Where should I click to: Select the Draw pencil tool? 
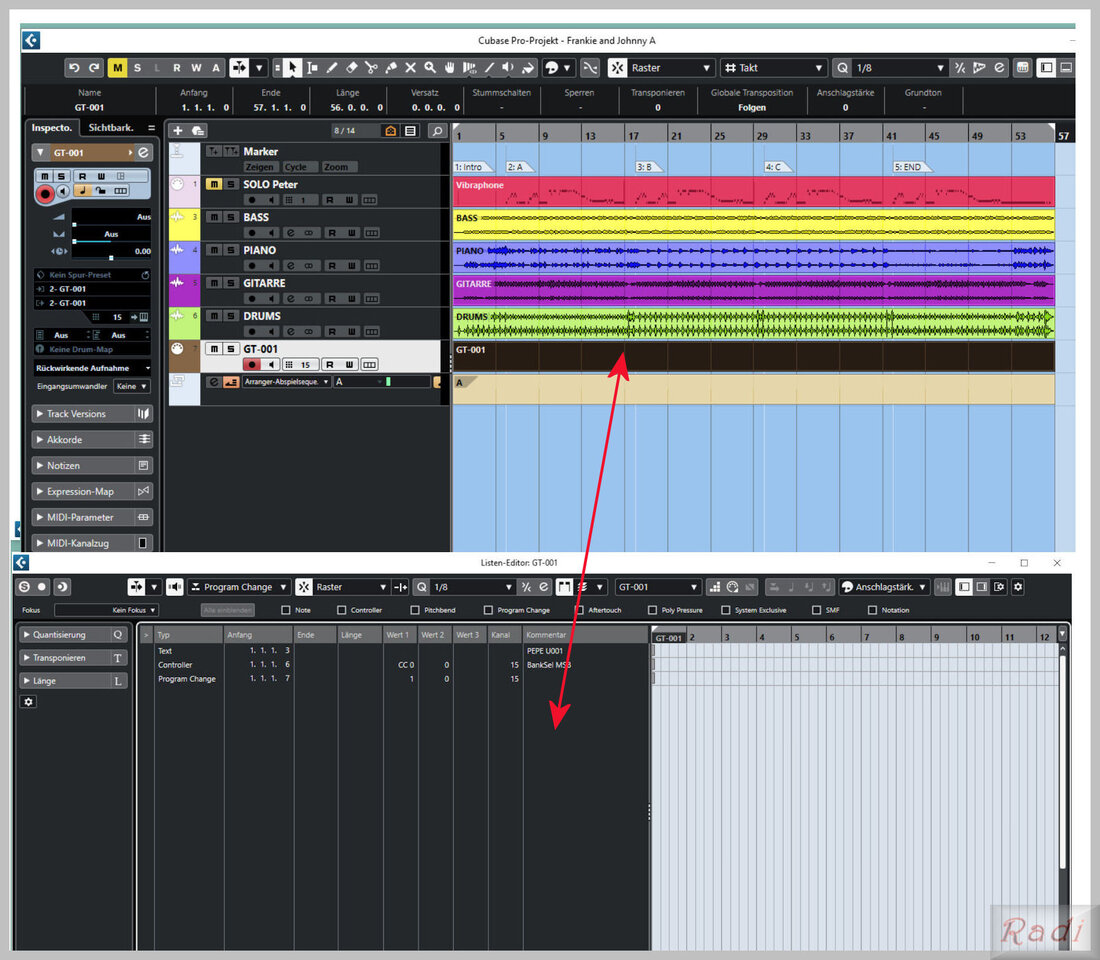point(332,68)
